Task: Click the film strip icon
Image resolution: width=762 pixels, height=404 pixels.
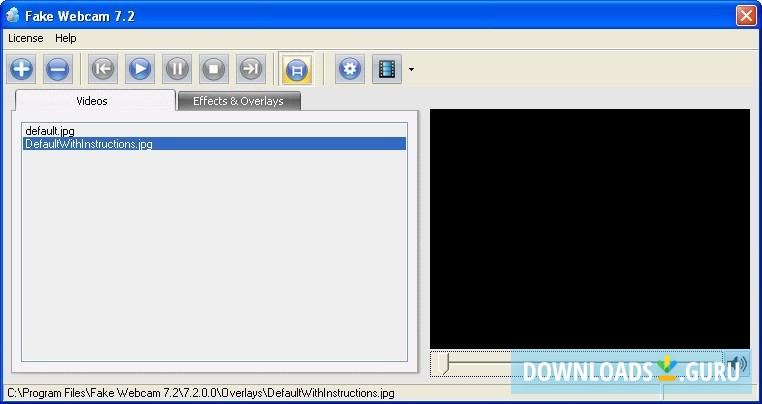Action: pyautogui.click(x=387, y=69)
